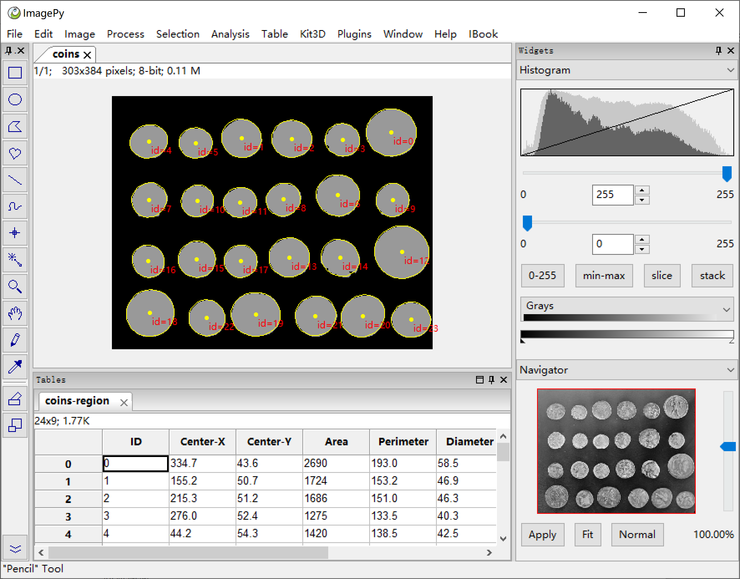Toggle pin on the Widgets panel
This screenshot has width=740, height=579.
(x=718, y=51)
